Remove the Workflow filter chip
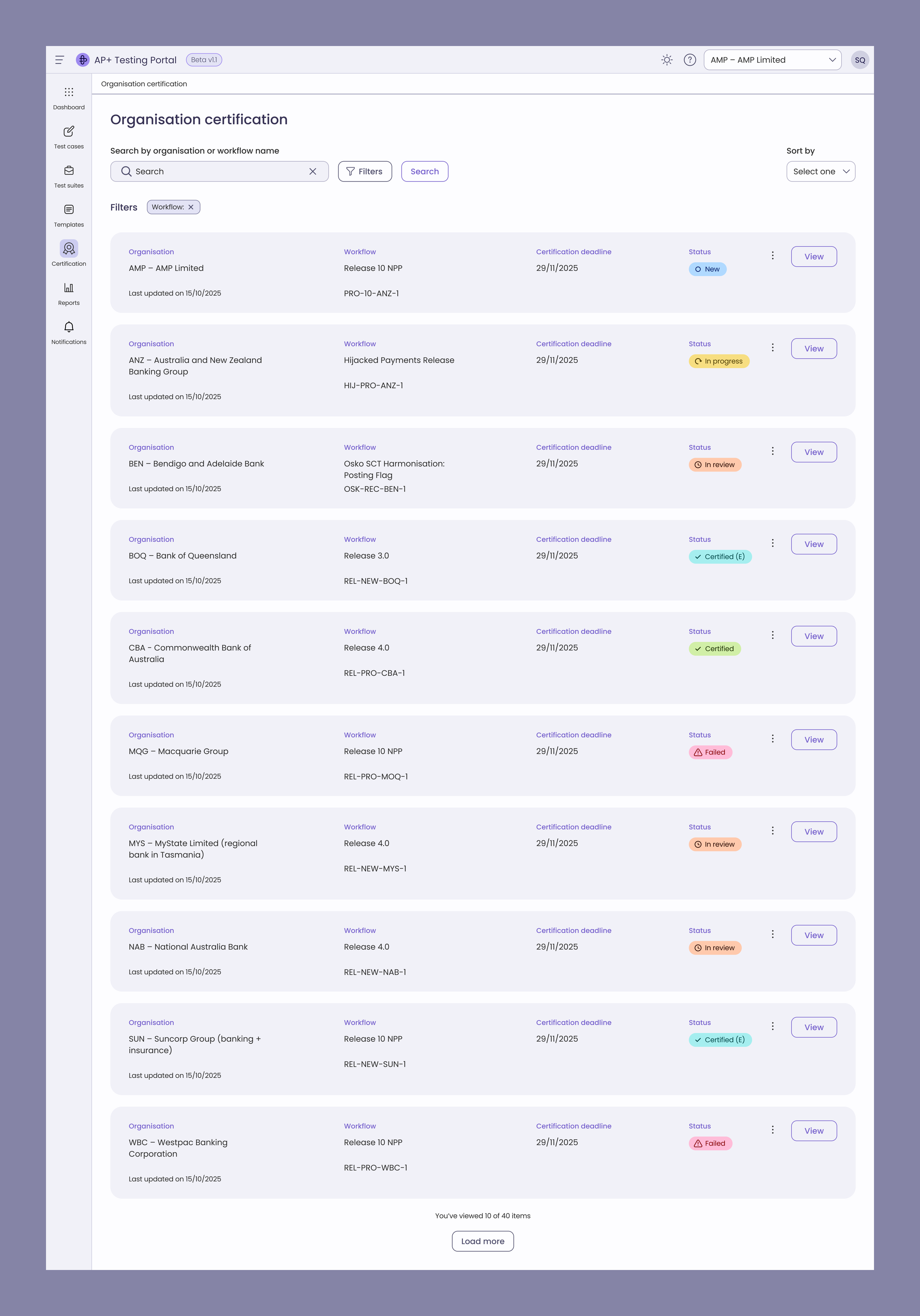This screenshot has height=1316, width=920. [x=191, y=208]
